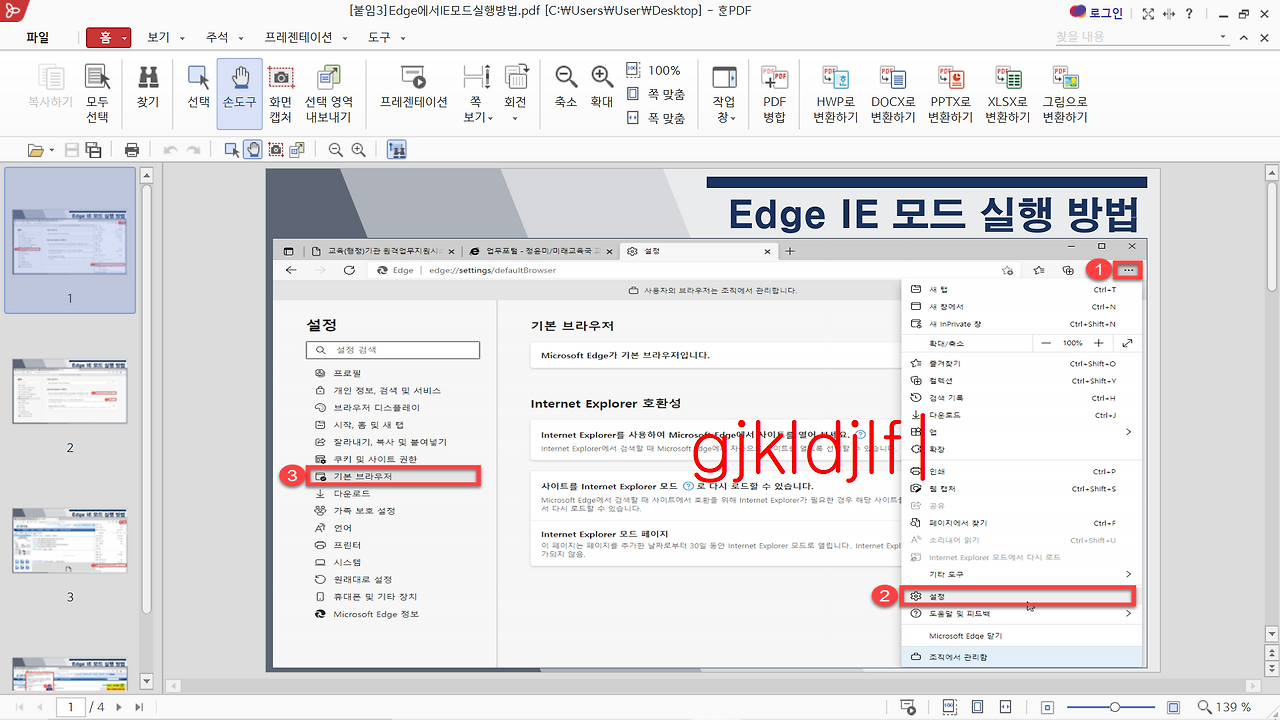This screenshot has height=720, width=1280.
Task: Go to next page in status bar
Action: coord(119,707)
